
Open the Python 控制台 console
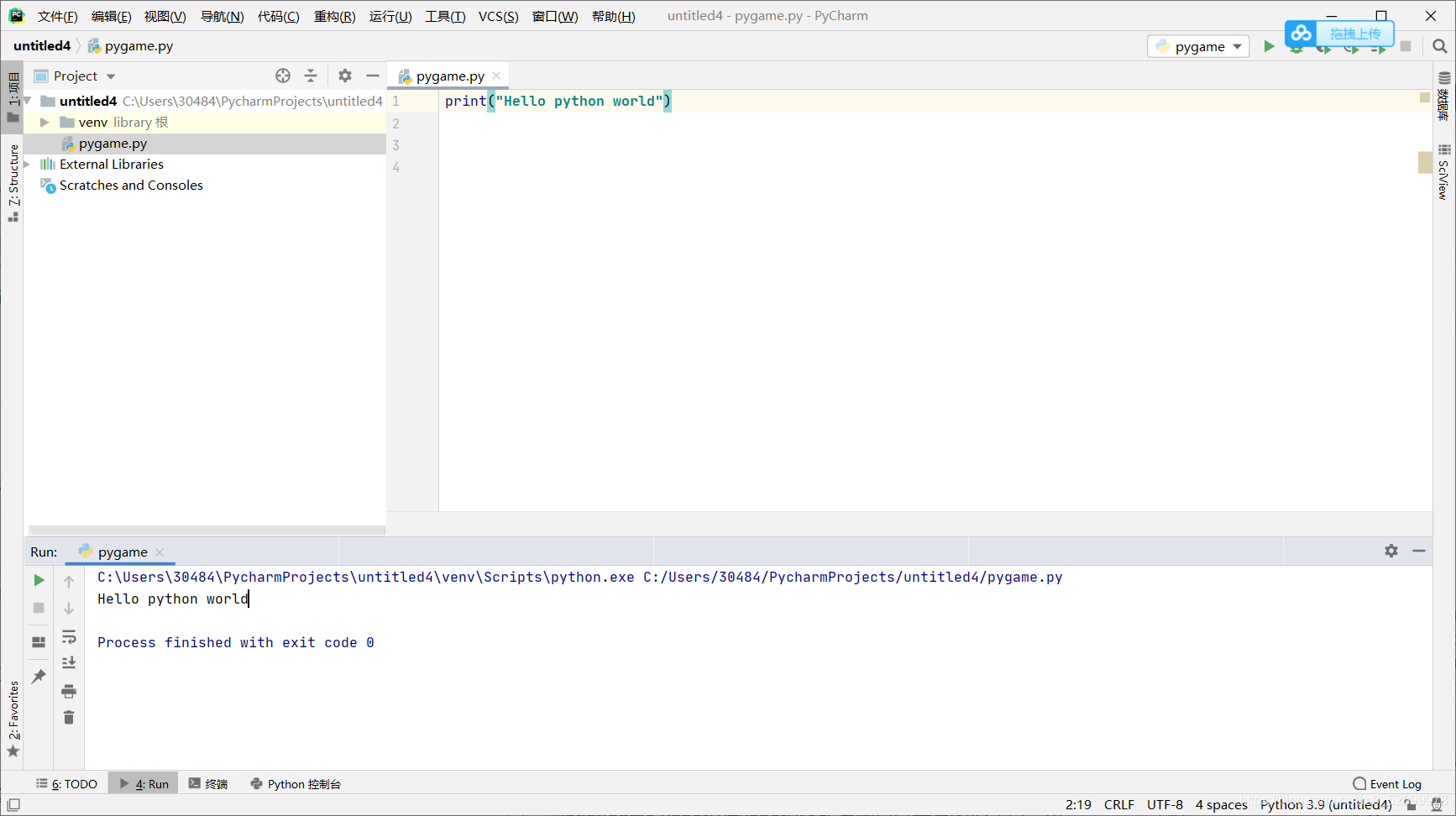pos(296,784)
